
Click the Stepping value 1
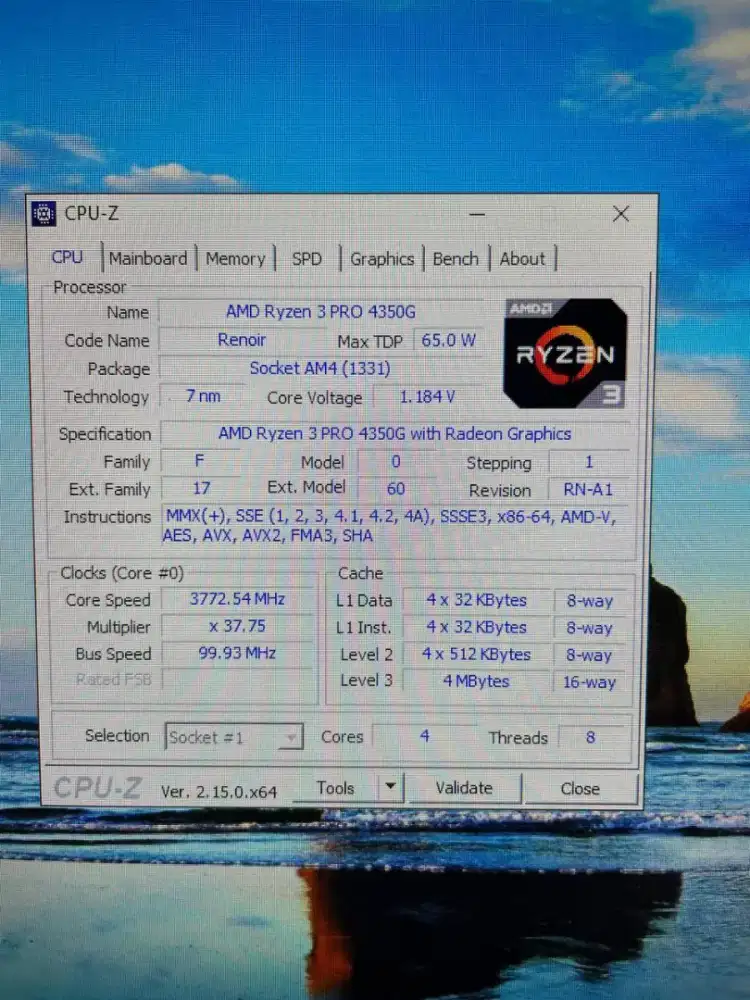point(589,462)
